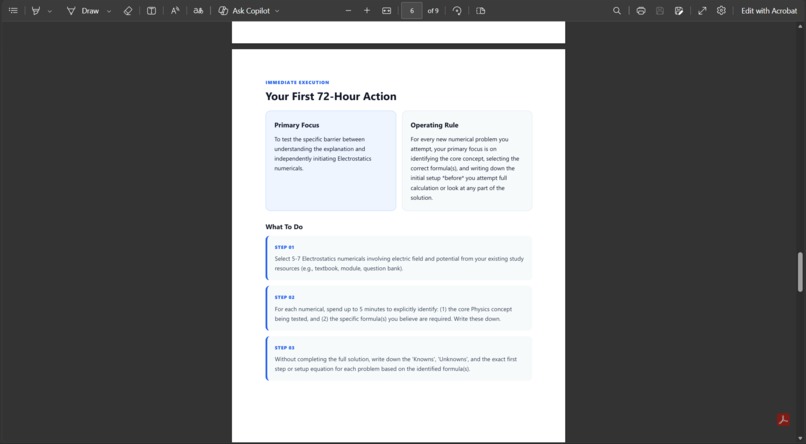Click the vertical scrollbar thumb

(800, 272)
